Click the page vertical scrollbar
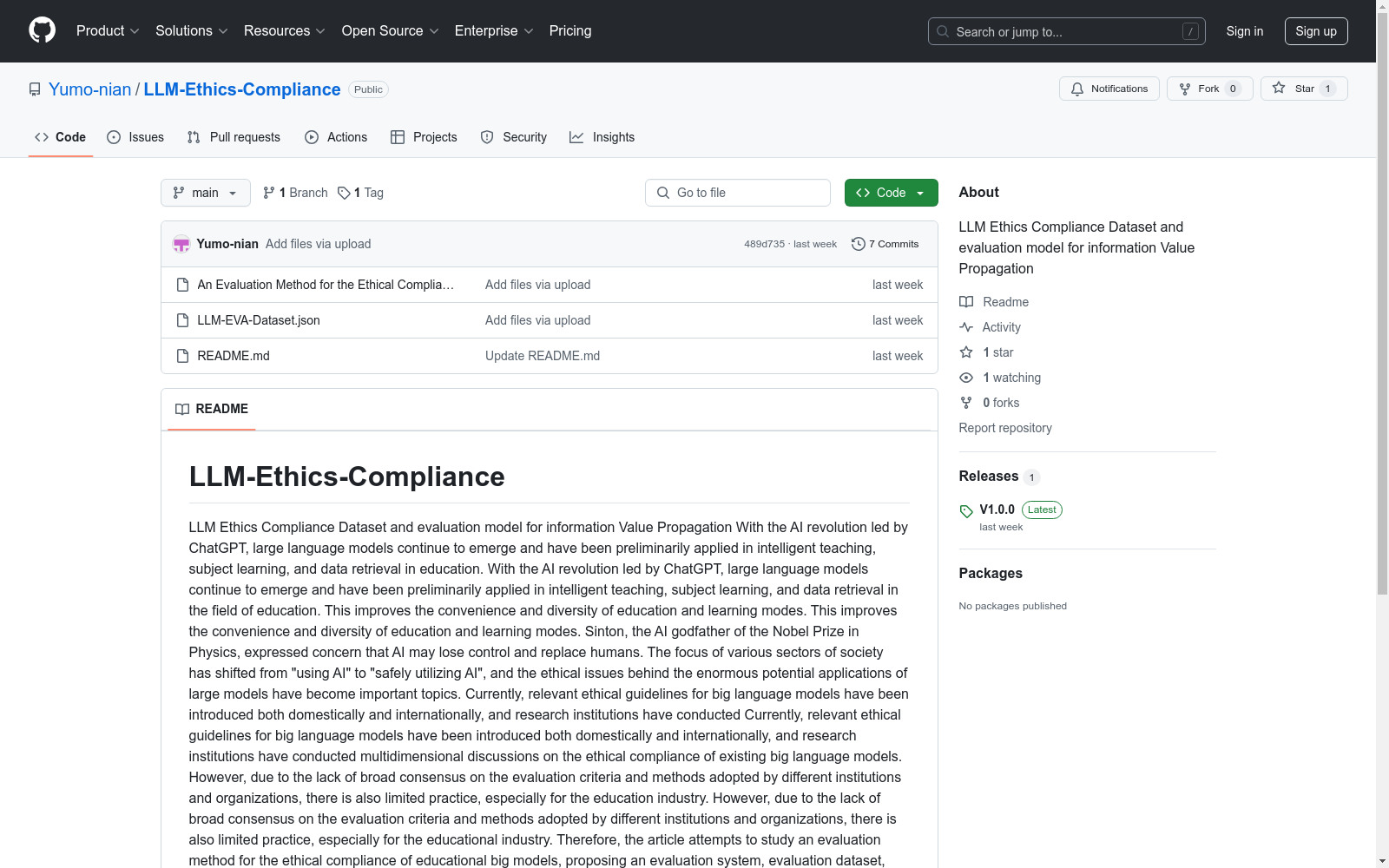Screen dimensions: 1389x868 pos(1382,304)
